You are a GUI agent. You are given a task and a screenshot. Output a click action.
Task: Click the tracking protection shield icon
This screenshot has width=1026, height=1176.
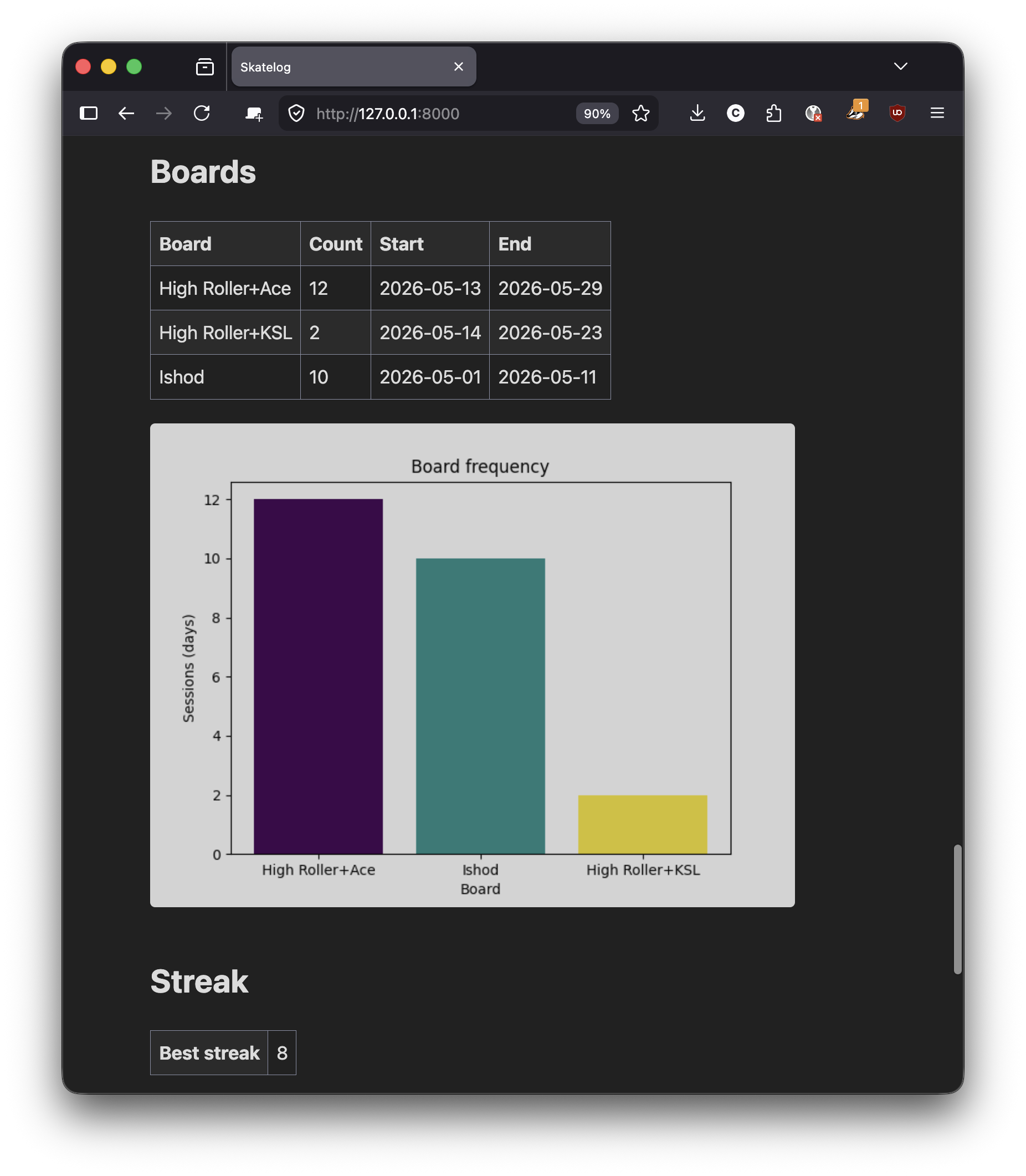(296, 114)
